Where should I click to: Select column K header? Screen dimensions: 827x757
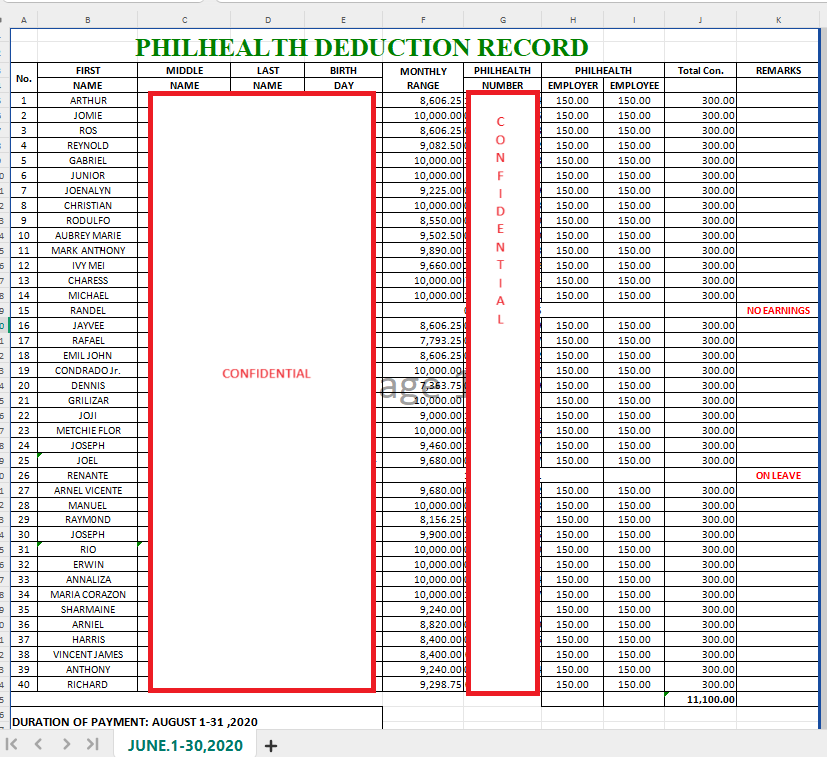click(x=778, y=20)
